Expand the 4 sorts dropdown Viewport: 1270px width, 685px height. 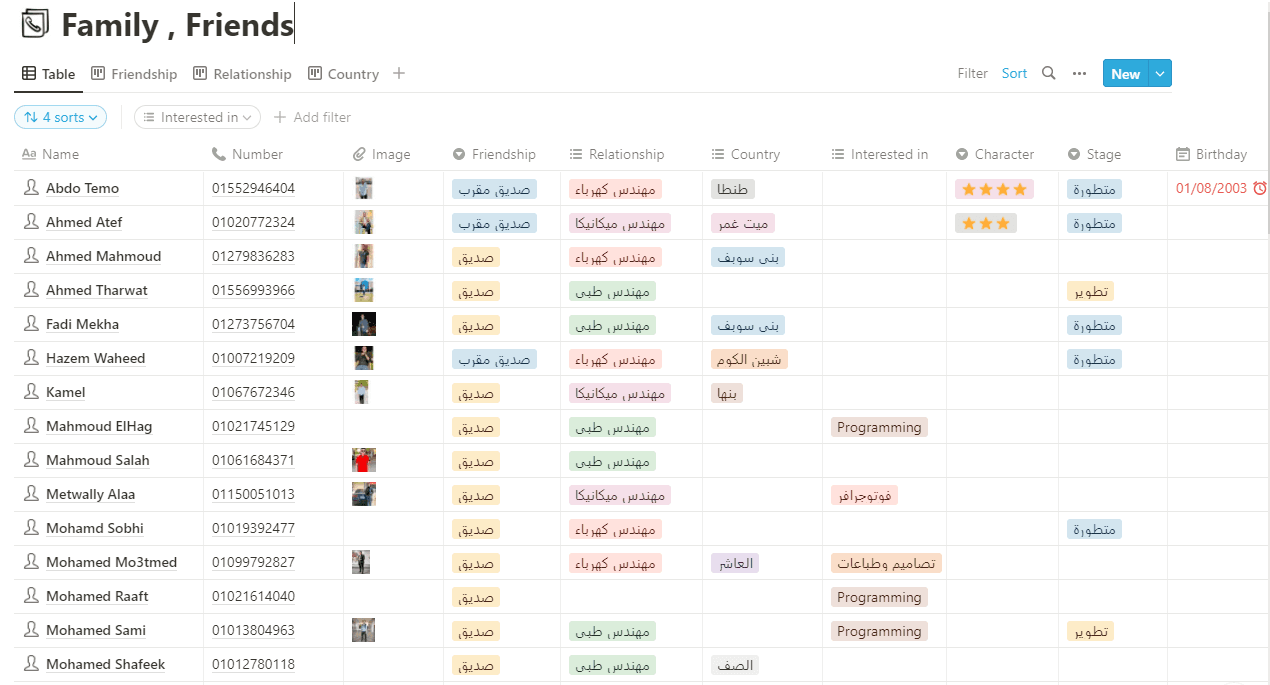[60, 117]
